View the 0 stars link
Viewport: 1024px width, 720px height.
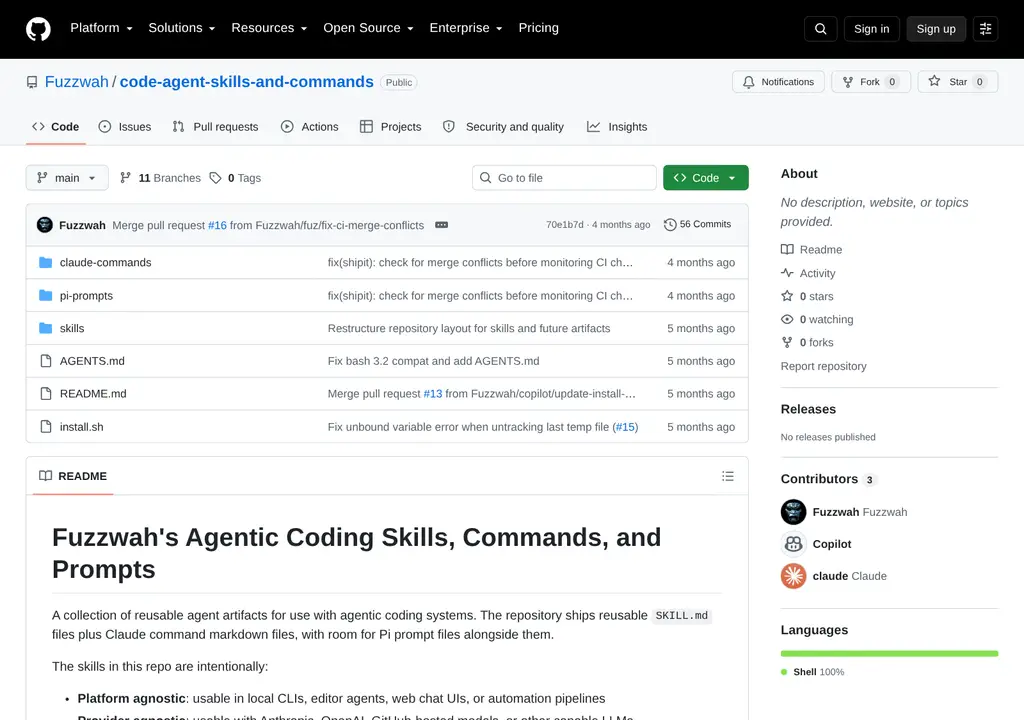point(807,296)
